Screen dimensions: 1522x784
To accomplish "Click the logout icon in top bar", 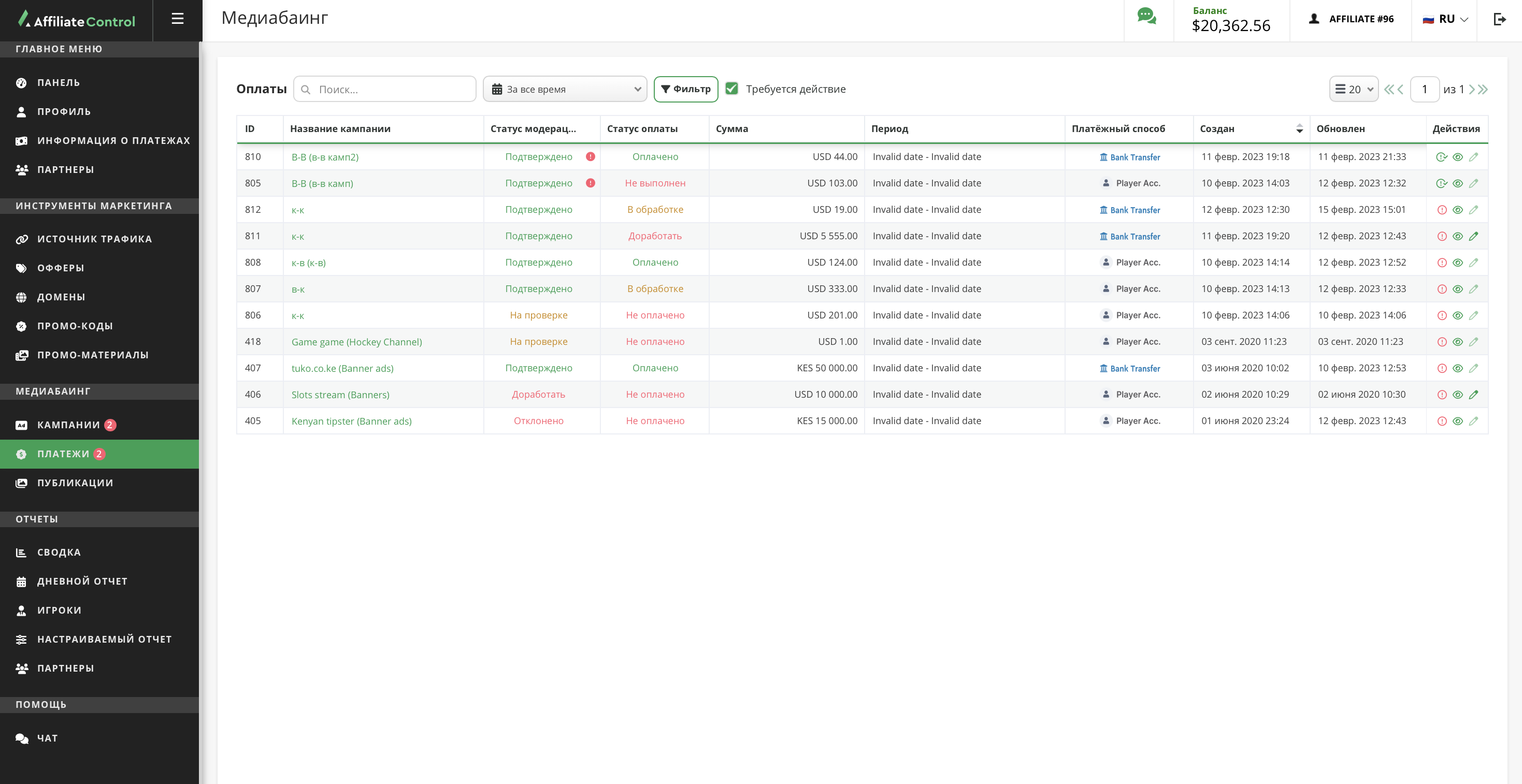I will (x=1500, y=19).
